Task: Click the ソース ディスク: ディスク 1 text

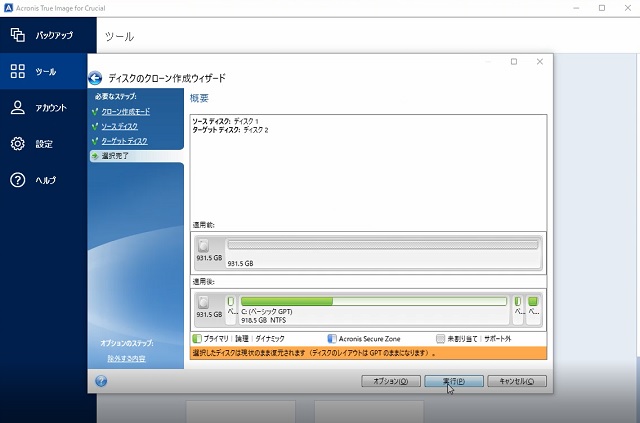Action: tap(225, 121)
